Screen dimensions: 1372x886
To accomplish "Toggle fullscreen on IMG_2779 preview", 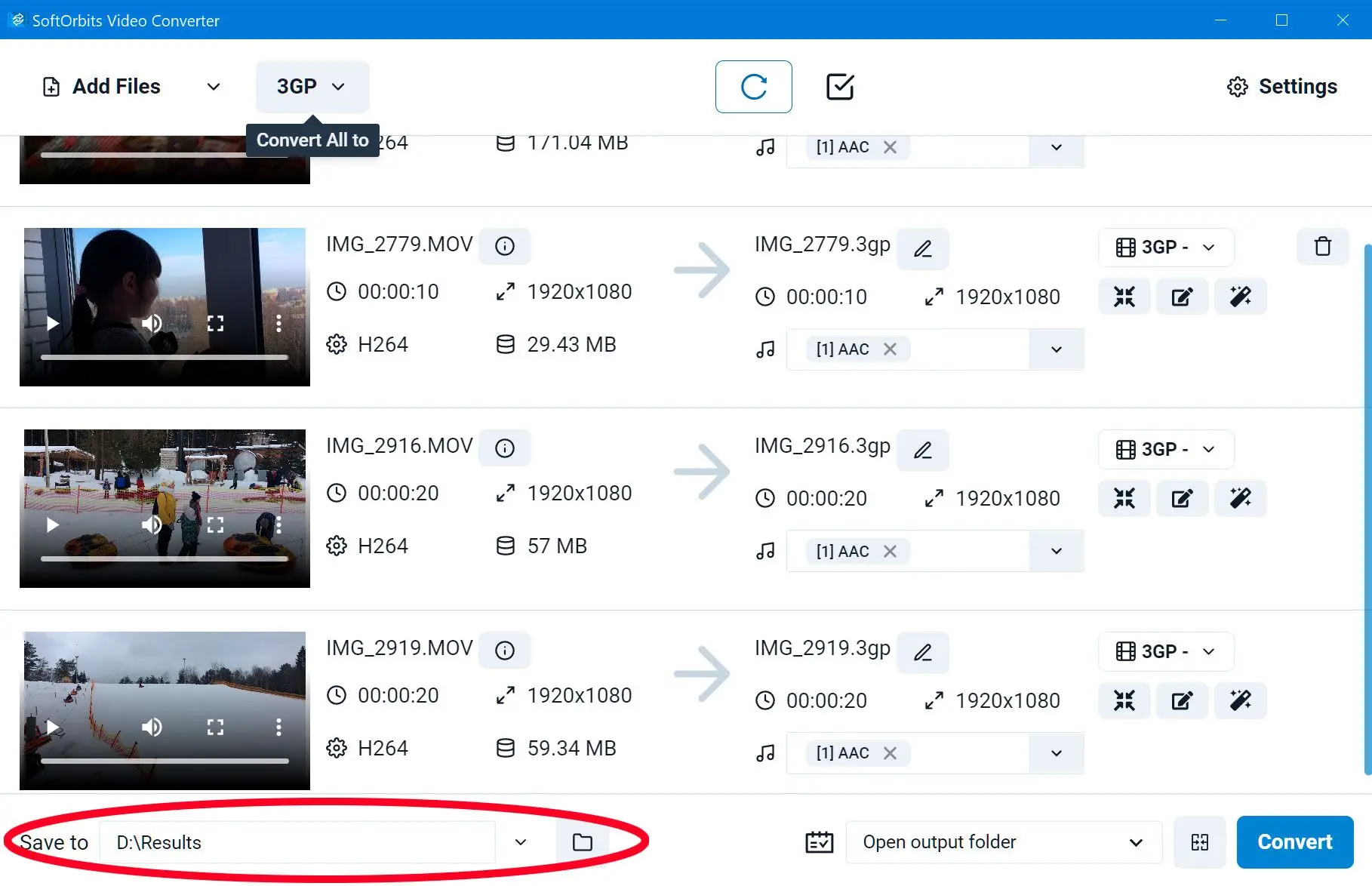I will coord(216,324).
